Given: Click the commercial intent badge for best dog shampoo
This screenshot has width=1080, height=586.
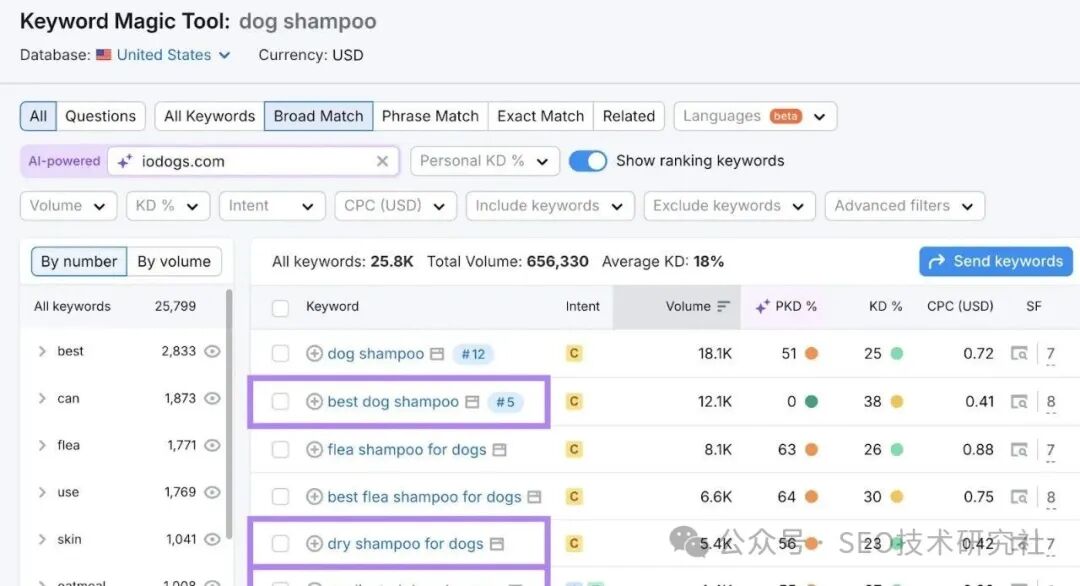Looking at the screenshot, I should click(574, 402).
